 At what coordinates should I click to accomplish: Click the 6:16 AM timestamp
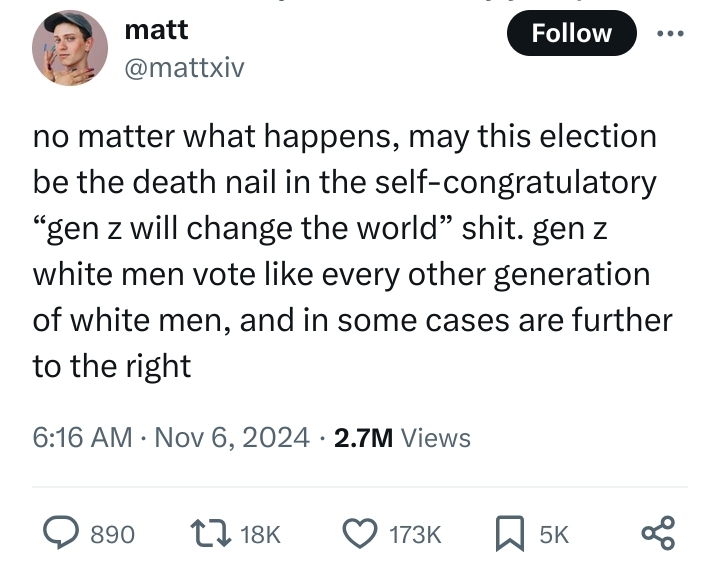coord(82,437)
